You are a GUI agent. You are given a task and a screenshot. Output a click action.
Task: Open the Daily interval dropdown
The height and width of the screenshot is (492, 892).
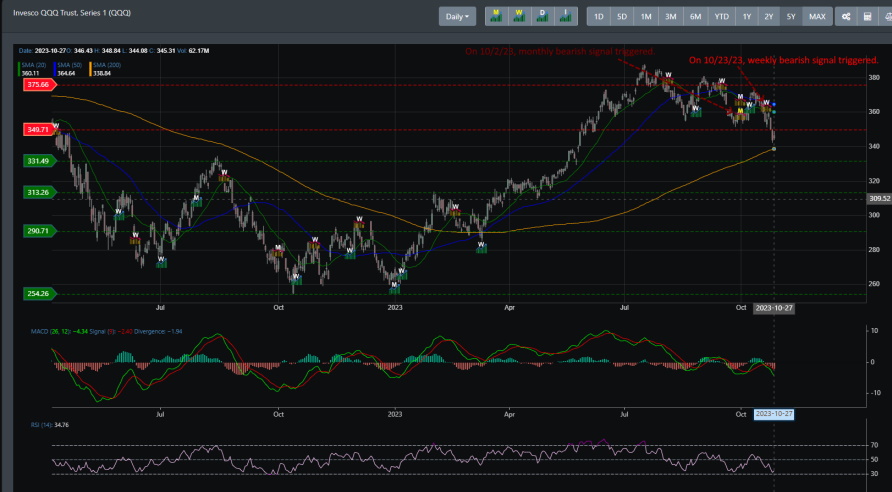(457, 16)
